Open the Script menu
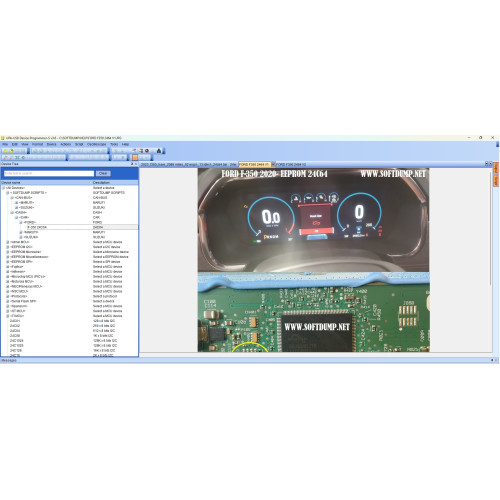500x500 pixels. click(79, 144)
